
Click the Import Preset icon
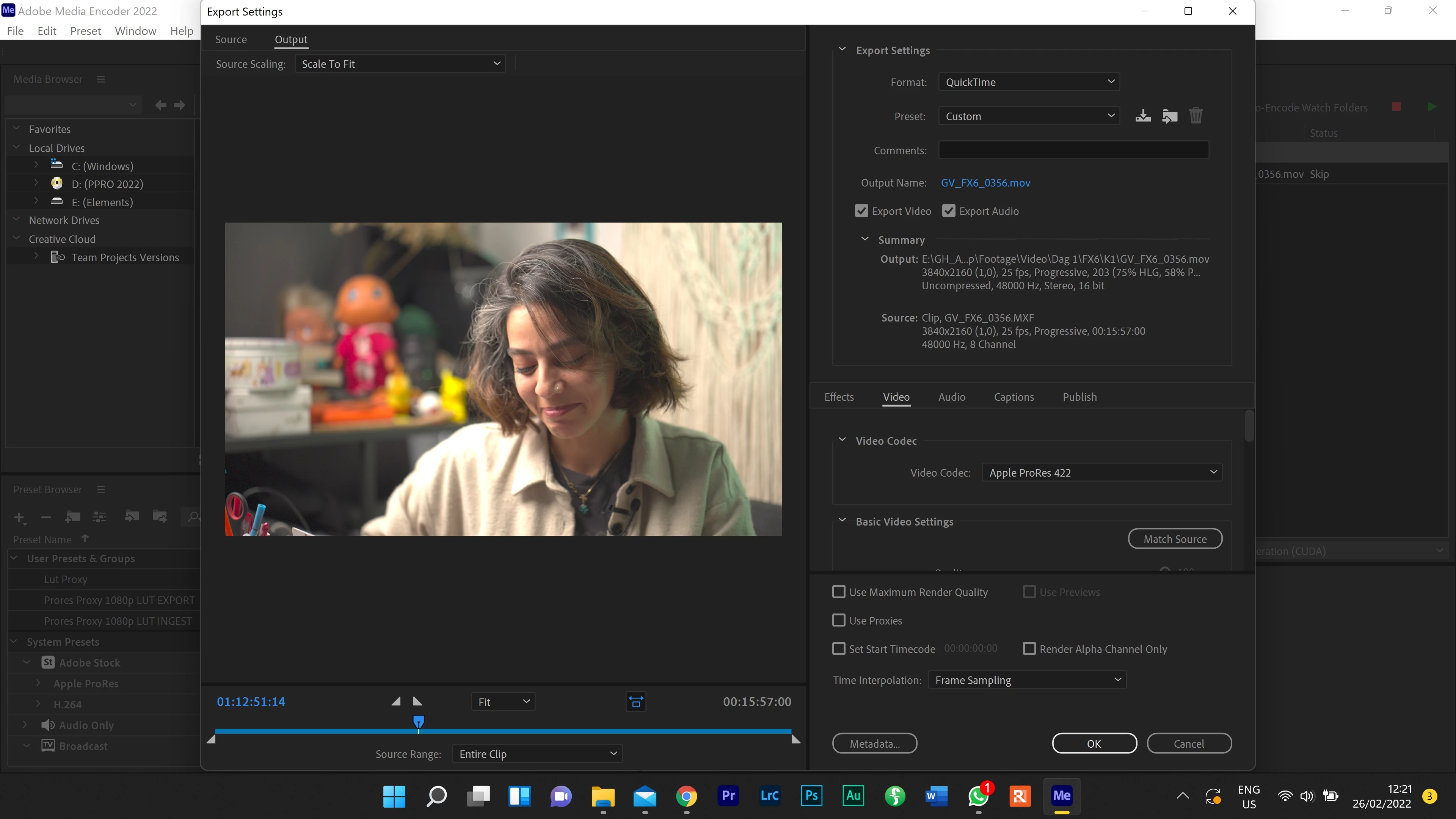click(x=1169, y=116)
